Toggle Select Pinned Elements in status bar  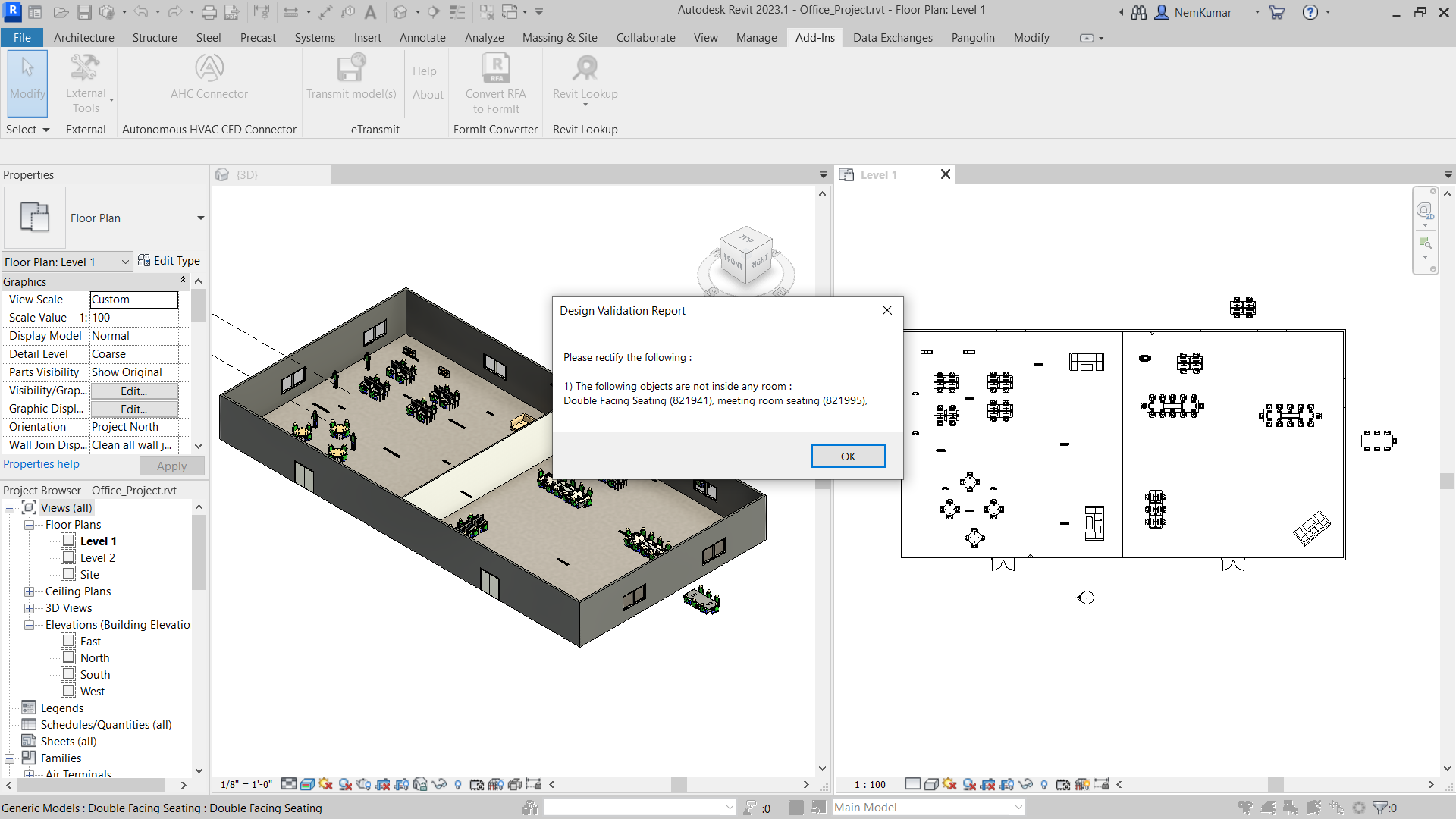pyautogui.click(x=1291, y=808)
